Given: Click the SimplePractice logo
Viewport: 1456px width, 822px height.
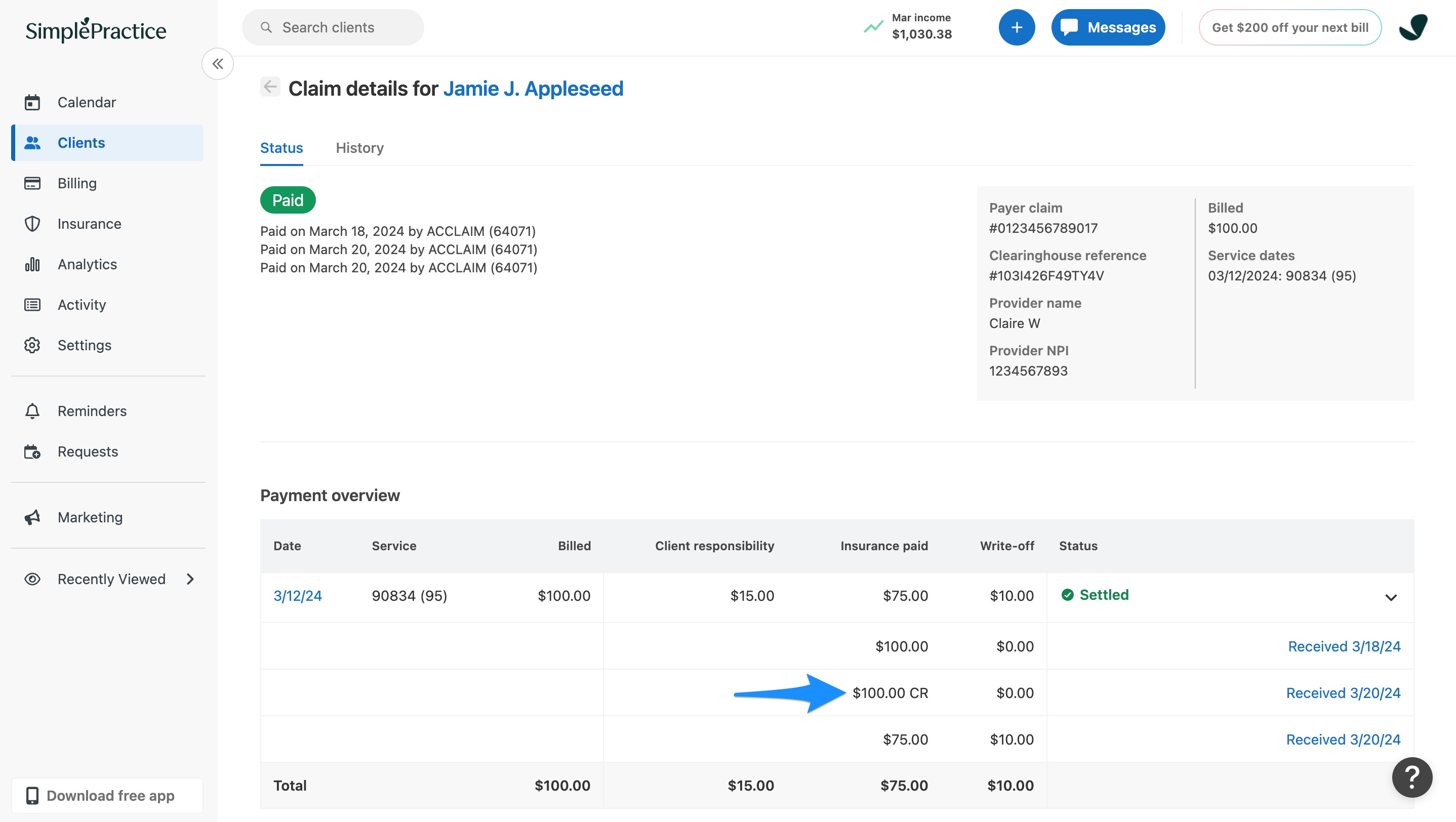Looking at the screenshot, I should pyautogui.click(x=96, y=30).
